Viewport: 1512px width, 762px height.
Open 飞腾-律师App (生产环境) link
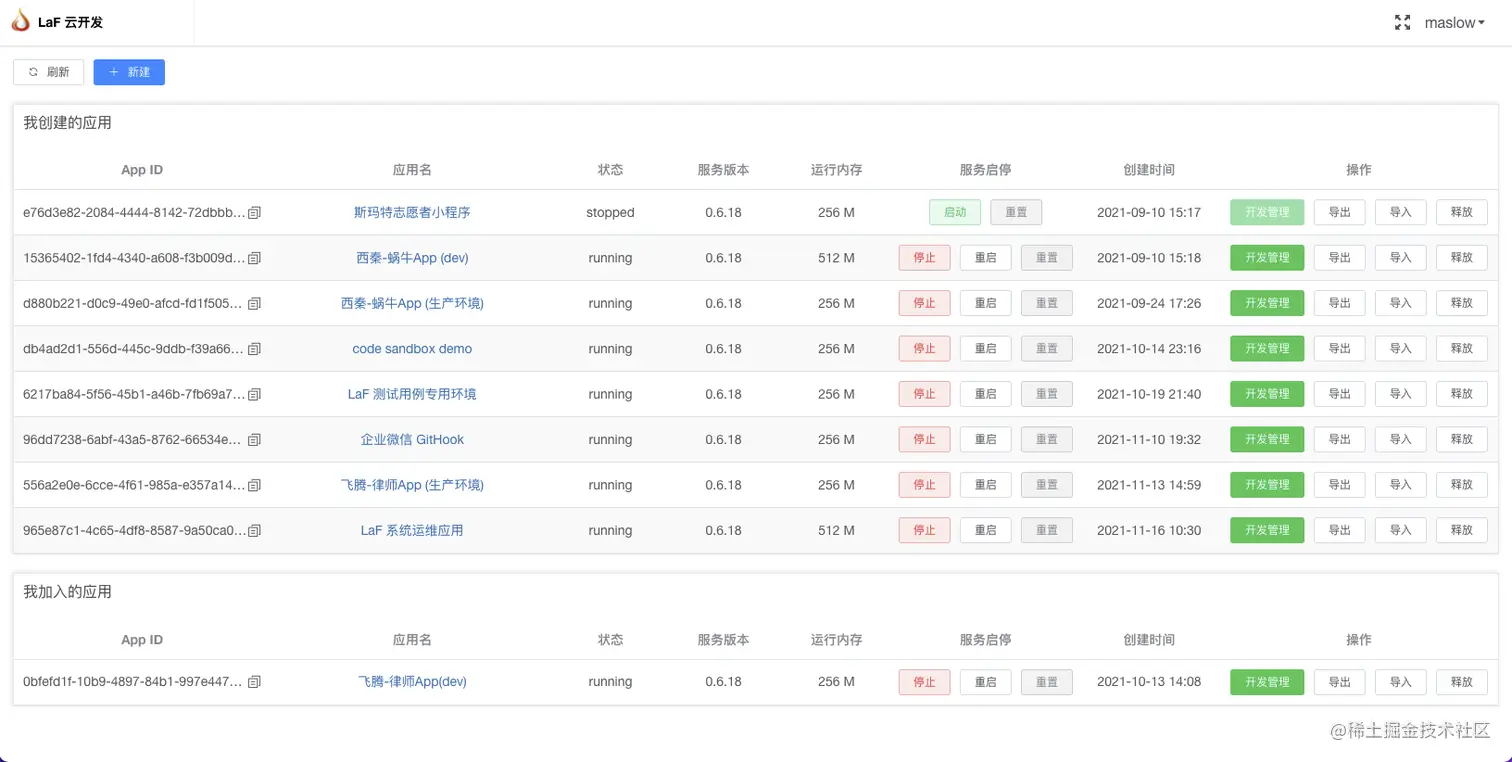click(x=412, y=485)
